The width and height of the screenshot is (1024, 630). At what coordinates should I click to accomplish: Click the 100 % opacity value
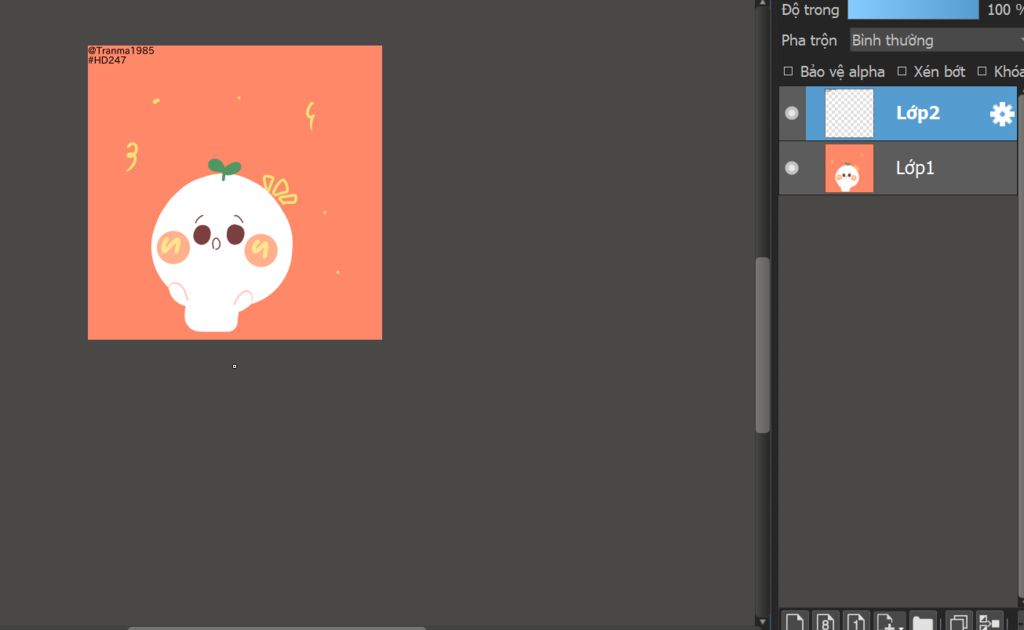(1004, 10)
